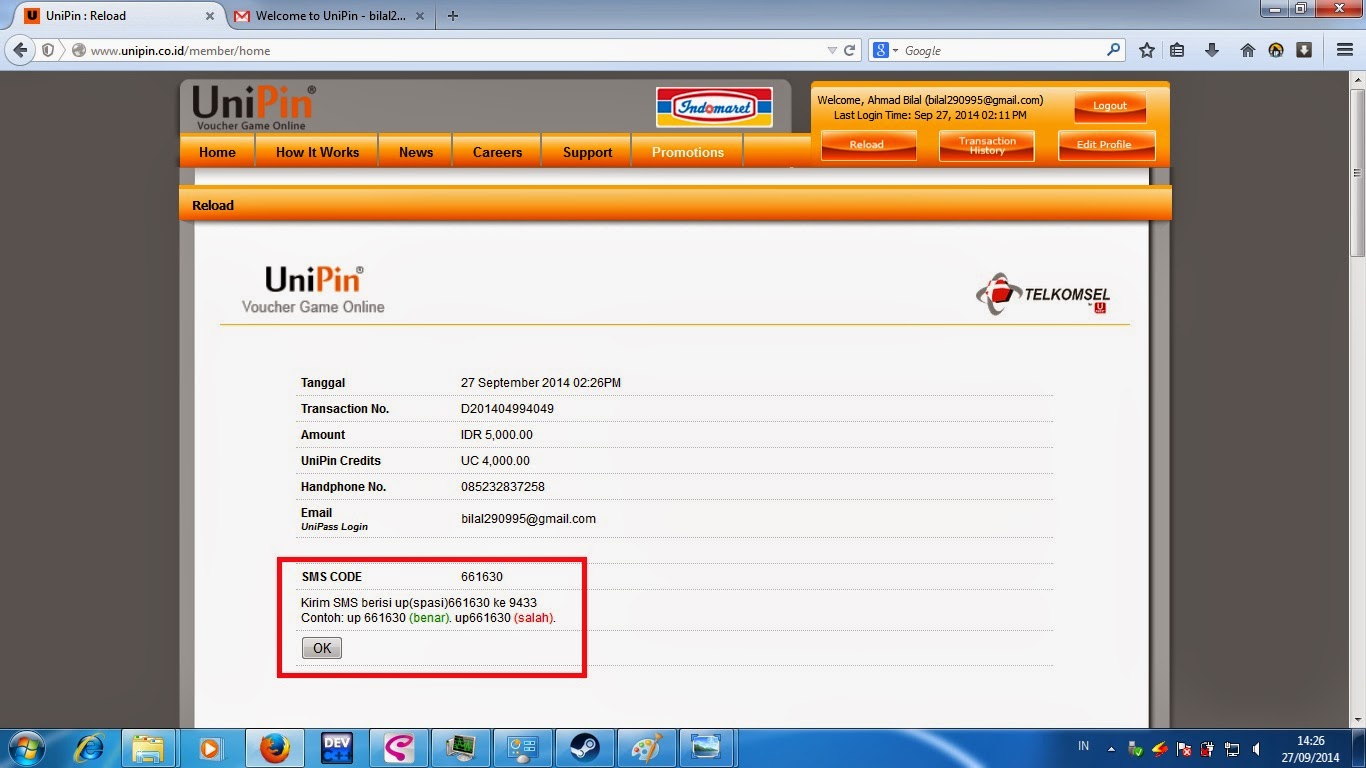Click the email bilal290995@gmail.com in table
Viewport: 1366px width, 768px height.
[528, 519]
